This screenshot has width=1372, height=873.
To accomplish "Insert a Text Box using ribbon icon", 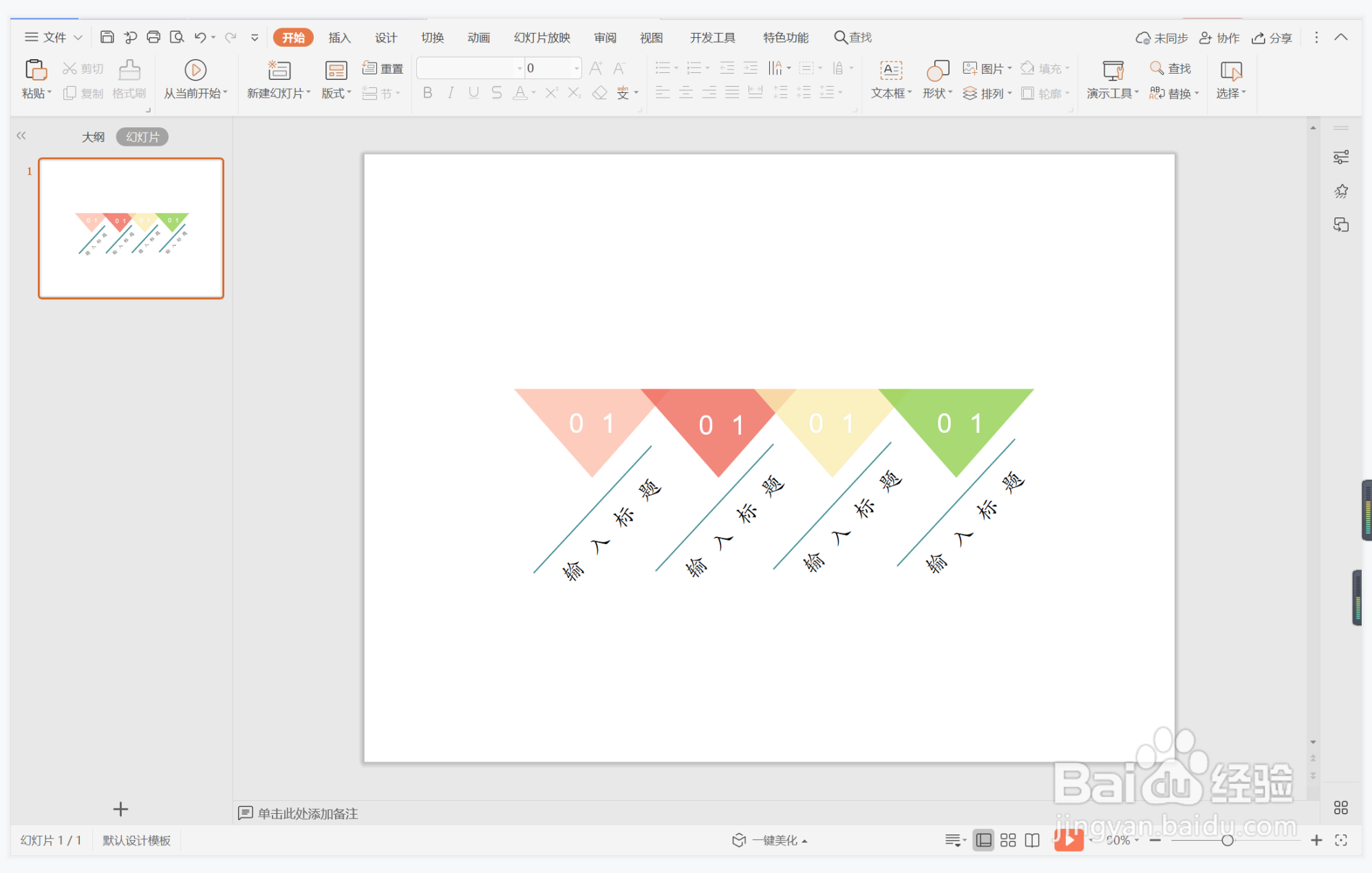I will (891, 70).
